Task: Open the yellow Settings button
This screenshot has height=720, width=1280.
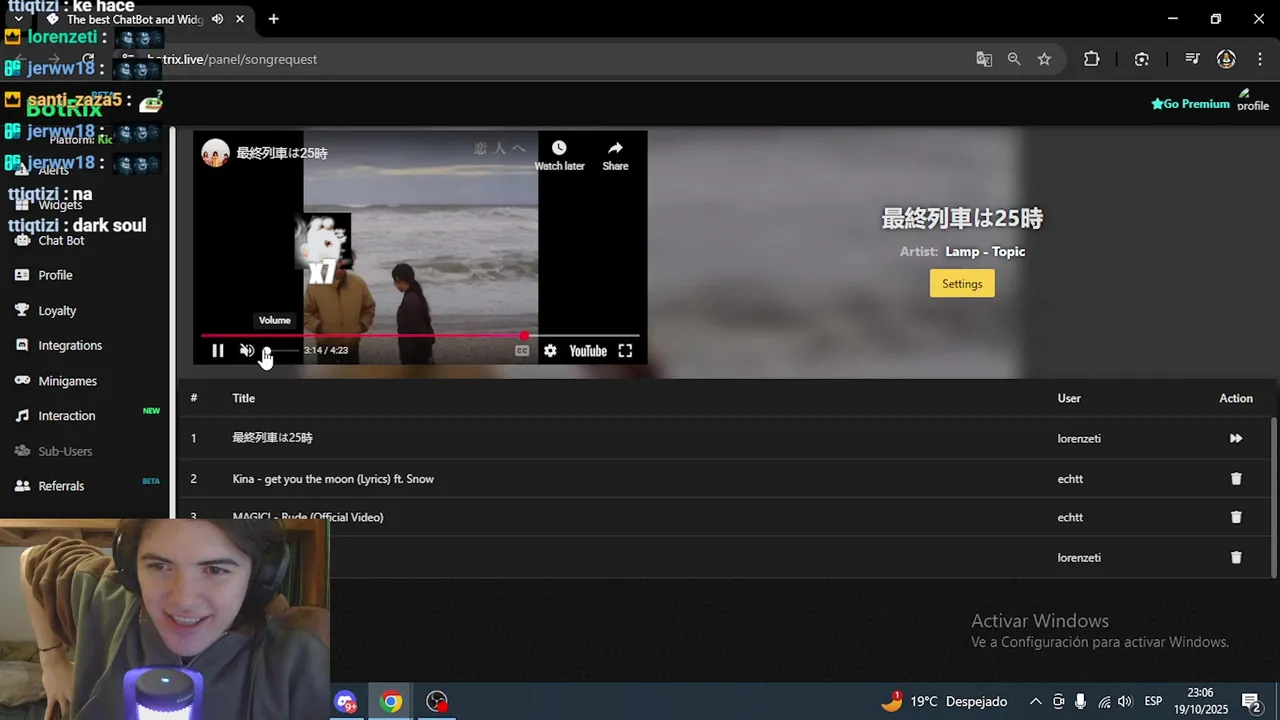Action: click(x=962, y=284)
